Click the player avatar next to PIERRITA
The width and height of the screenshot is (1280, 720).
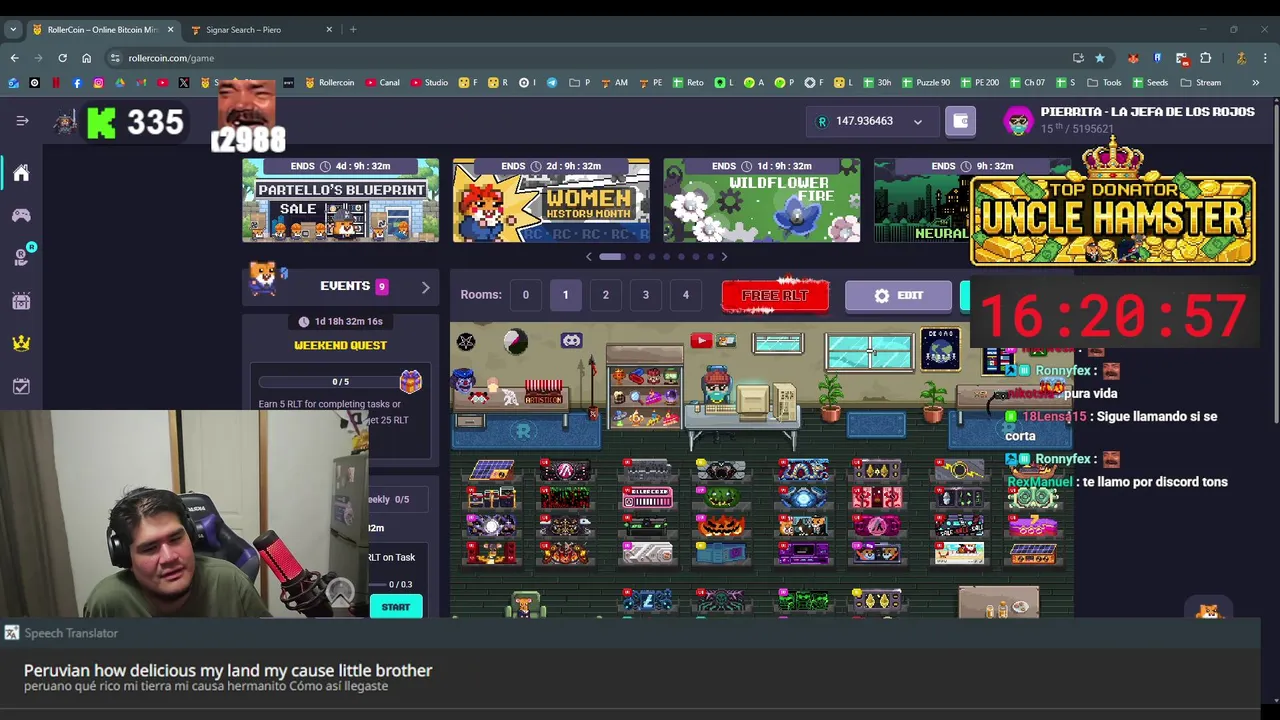pyautogui.click(x=1018, y=121)
